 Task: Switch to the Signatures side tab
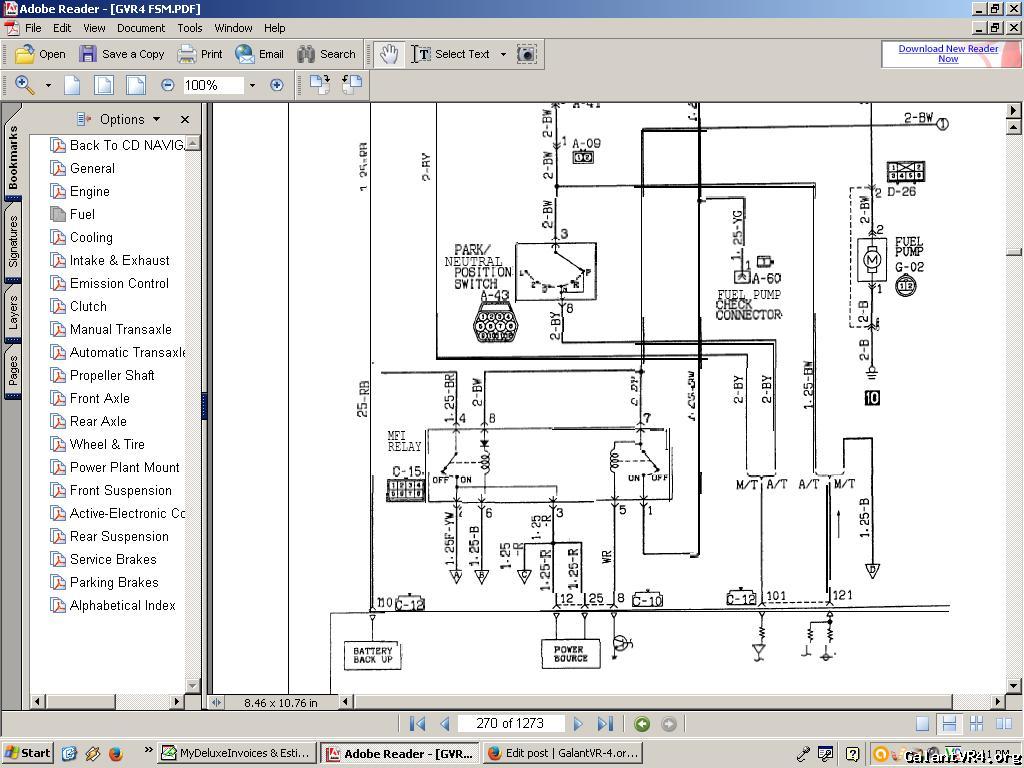tap(13, 243)
